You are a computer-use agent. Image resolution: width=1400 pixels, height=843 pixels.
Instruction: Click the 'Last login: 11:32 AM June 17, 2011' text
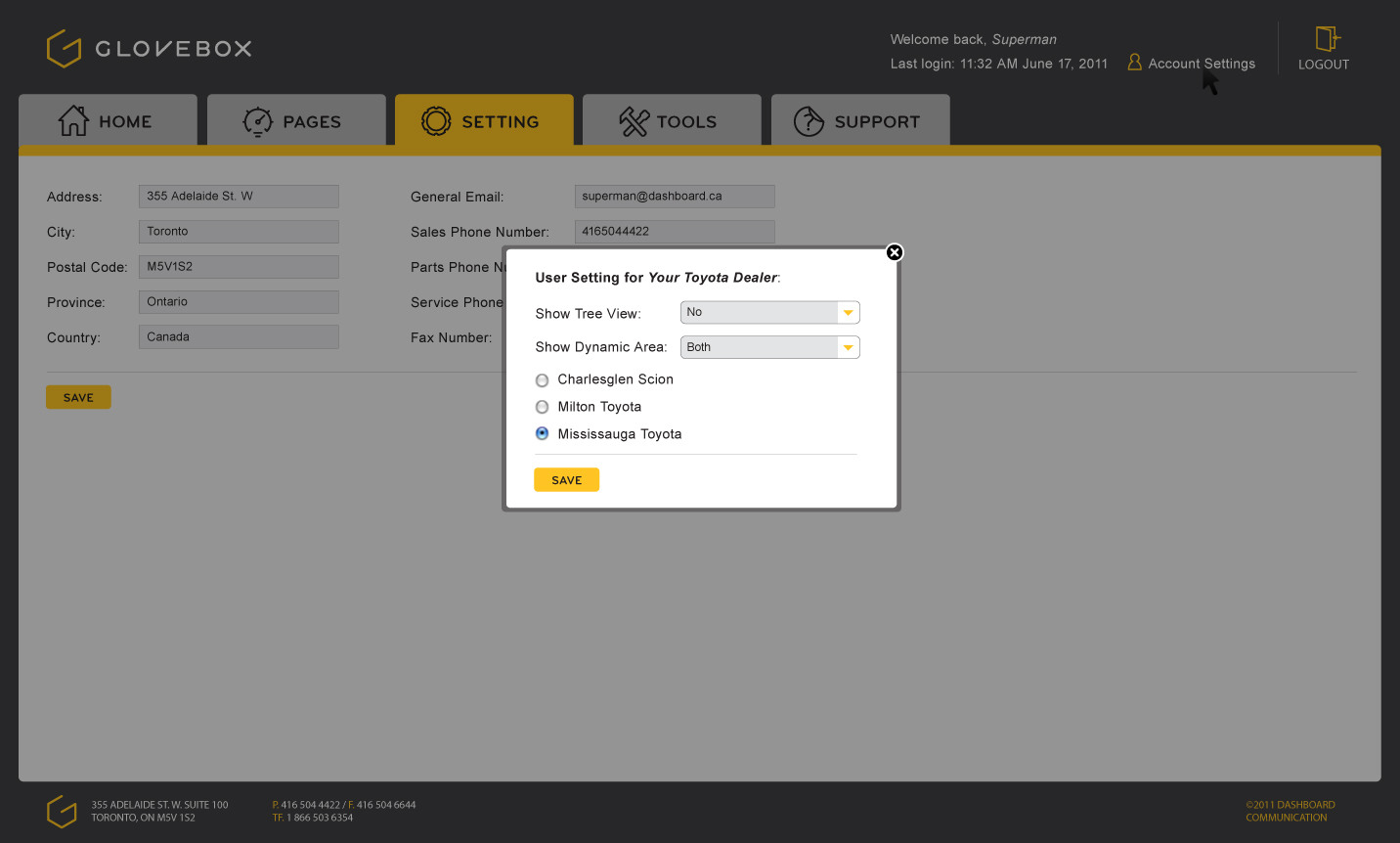click(999, 64)
